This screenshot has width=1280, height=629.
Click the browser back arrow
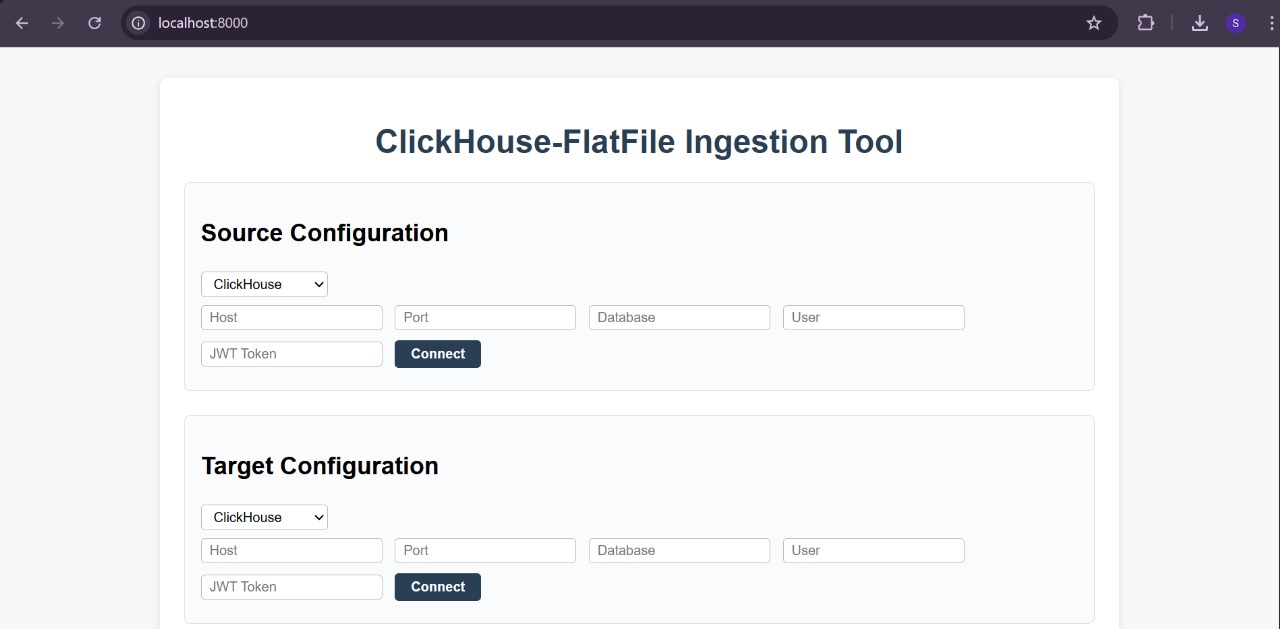(x=22, y=23)
